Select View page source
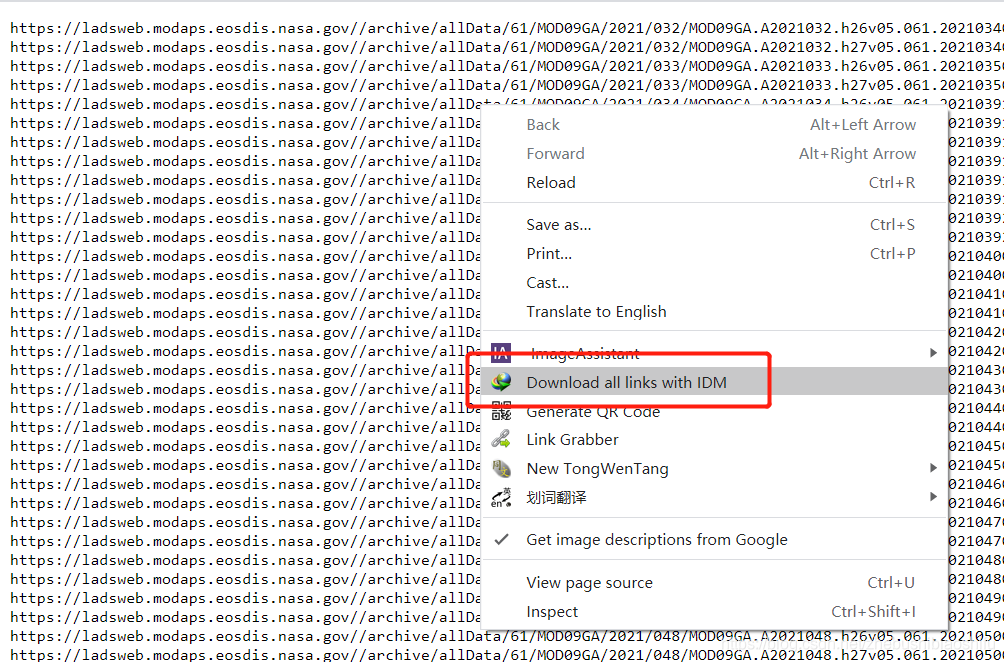This screenshot has height=662, width=1004. click(714, 583)
